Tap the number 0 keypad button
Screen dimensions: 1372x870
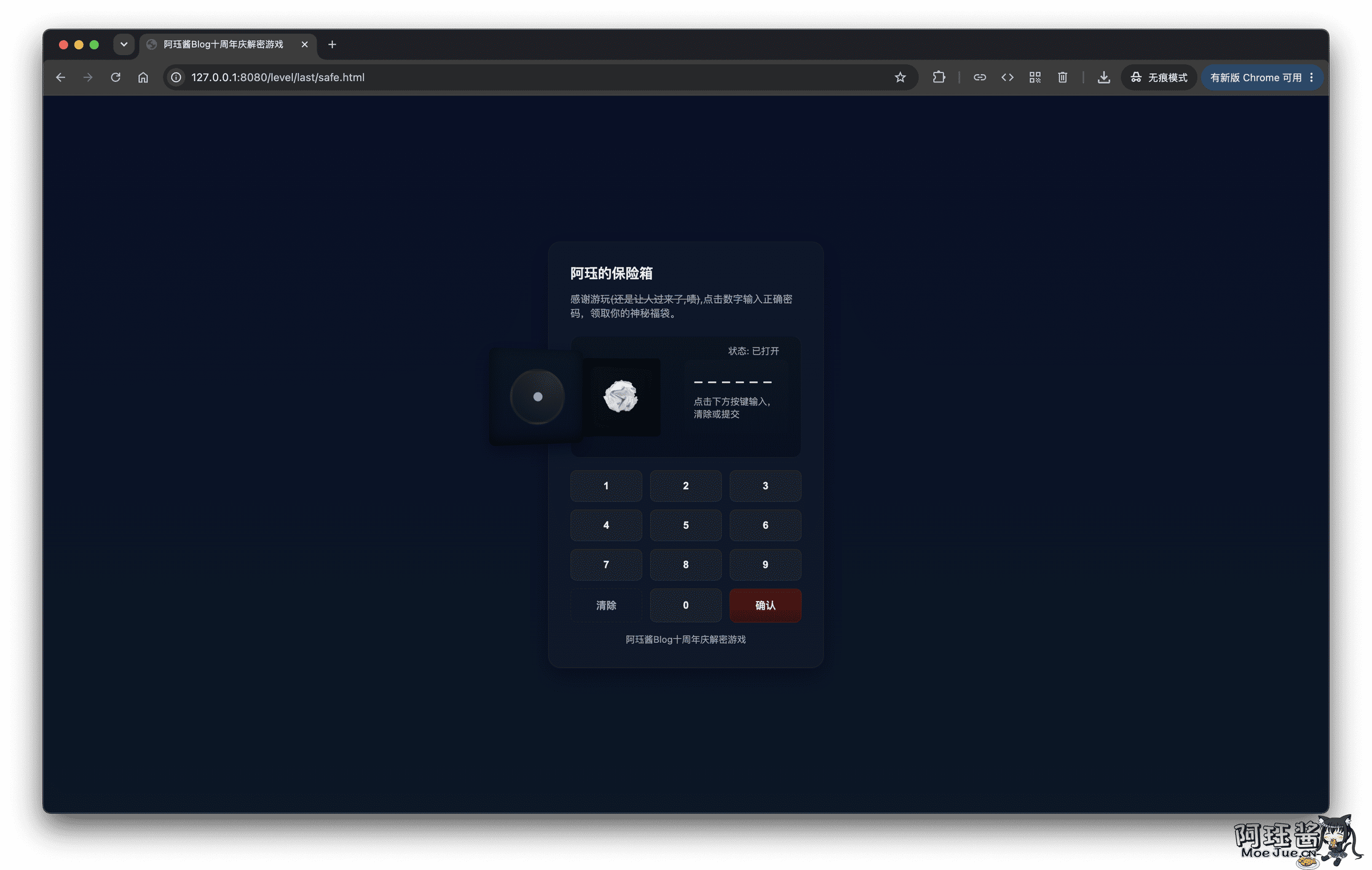(x=686, y=605)
